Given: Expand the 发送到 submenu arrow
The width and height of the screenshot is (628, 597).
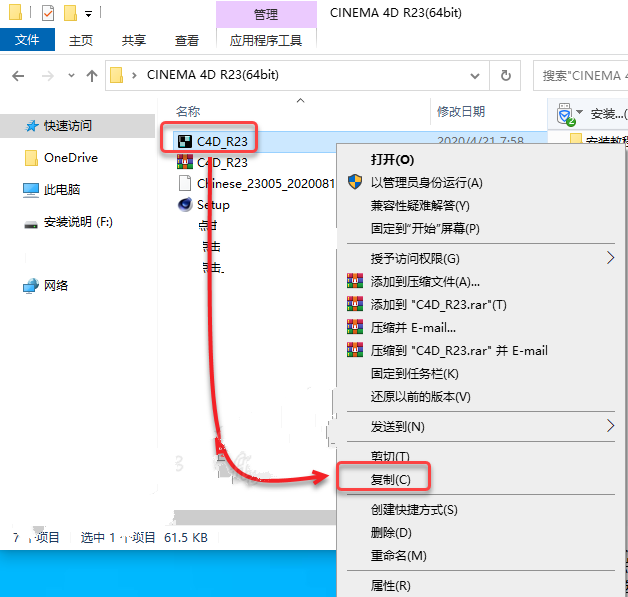Looking at the screenshot, I should click(610, 426).
